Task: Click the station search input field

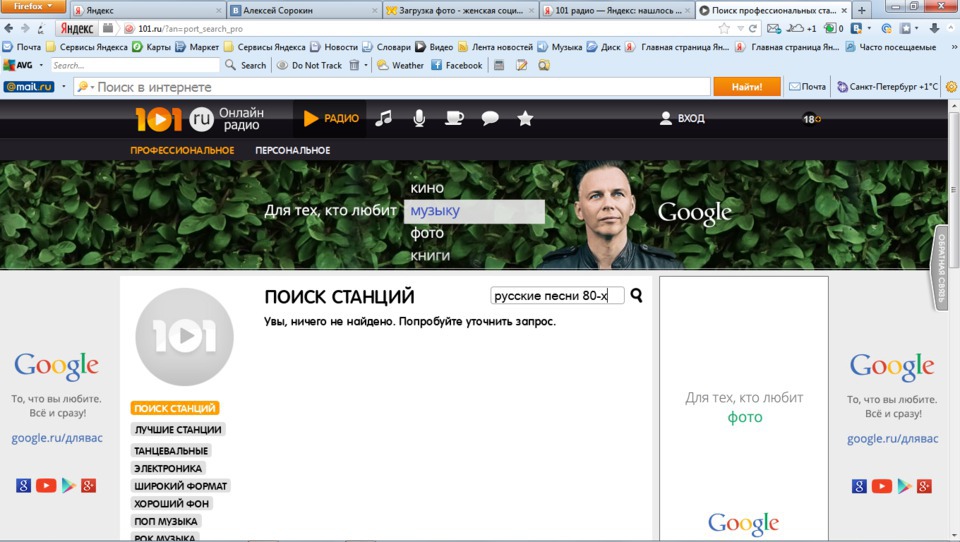Action: pyautogui.click(x=557, y=295)
